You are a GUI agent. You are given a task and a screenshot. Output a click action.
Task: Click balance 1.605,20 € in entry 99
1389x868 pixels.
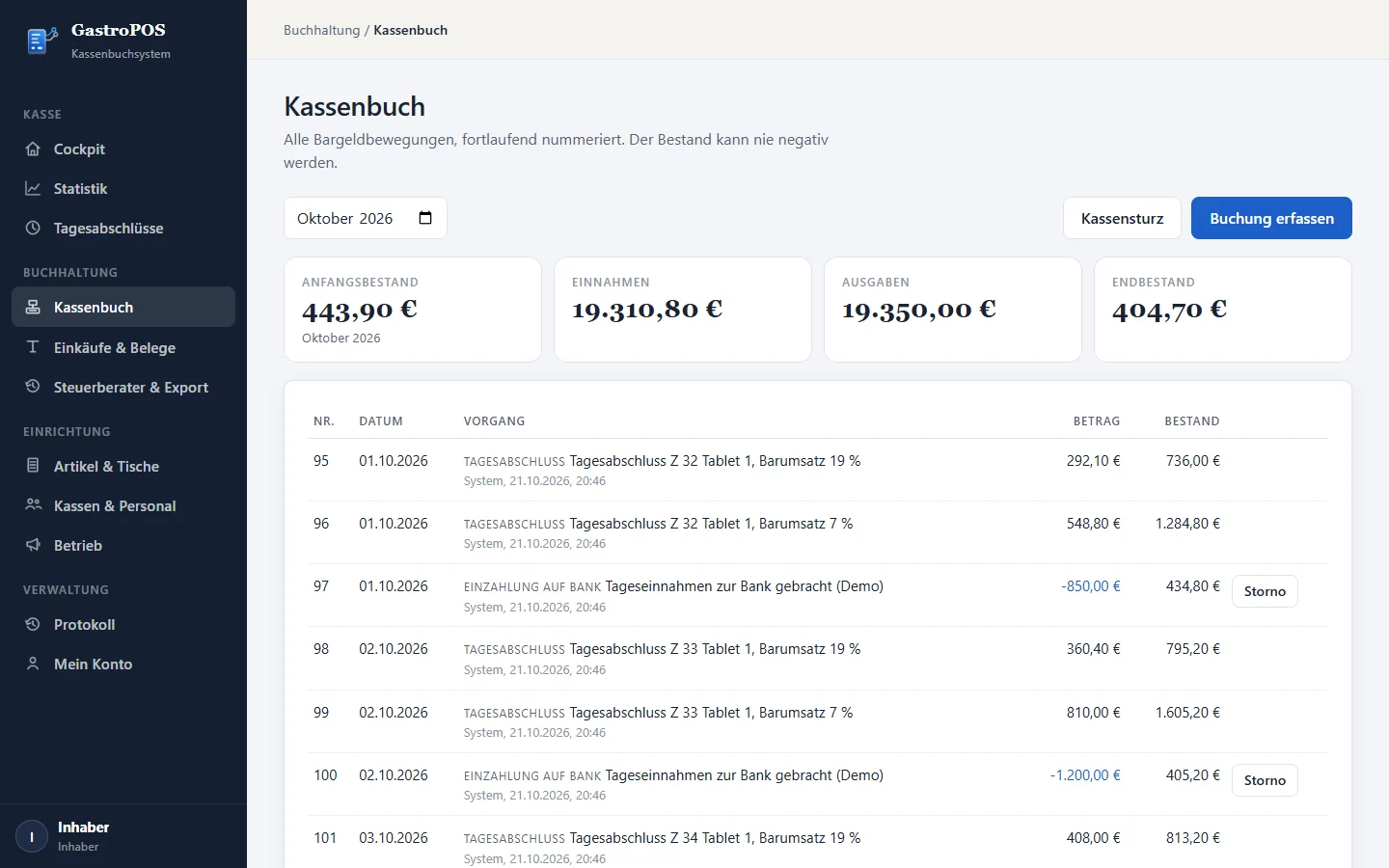point(1187,713)
